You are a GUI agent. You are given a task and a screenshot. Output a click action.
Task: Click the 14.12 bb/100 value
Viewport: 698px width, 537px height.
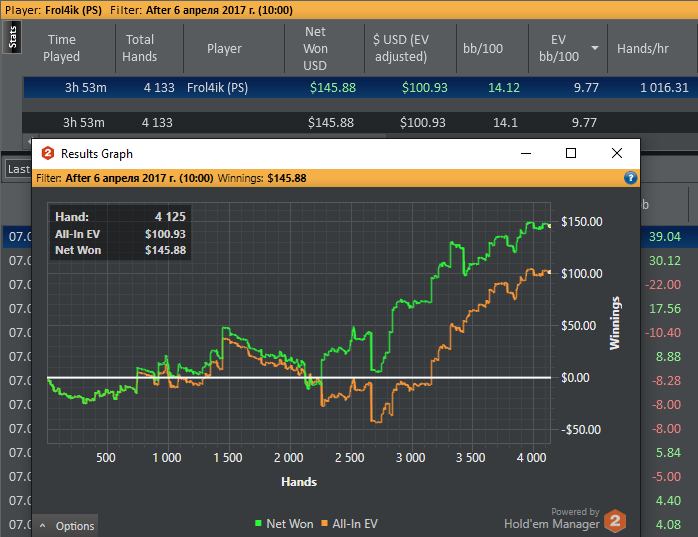504,87
